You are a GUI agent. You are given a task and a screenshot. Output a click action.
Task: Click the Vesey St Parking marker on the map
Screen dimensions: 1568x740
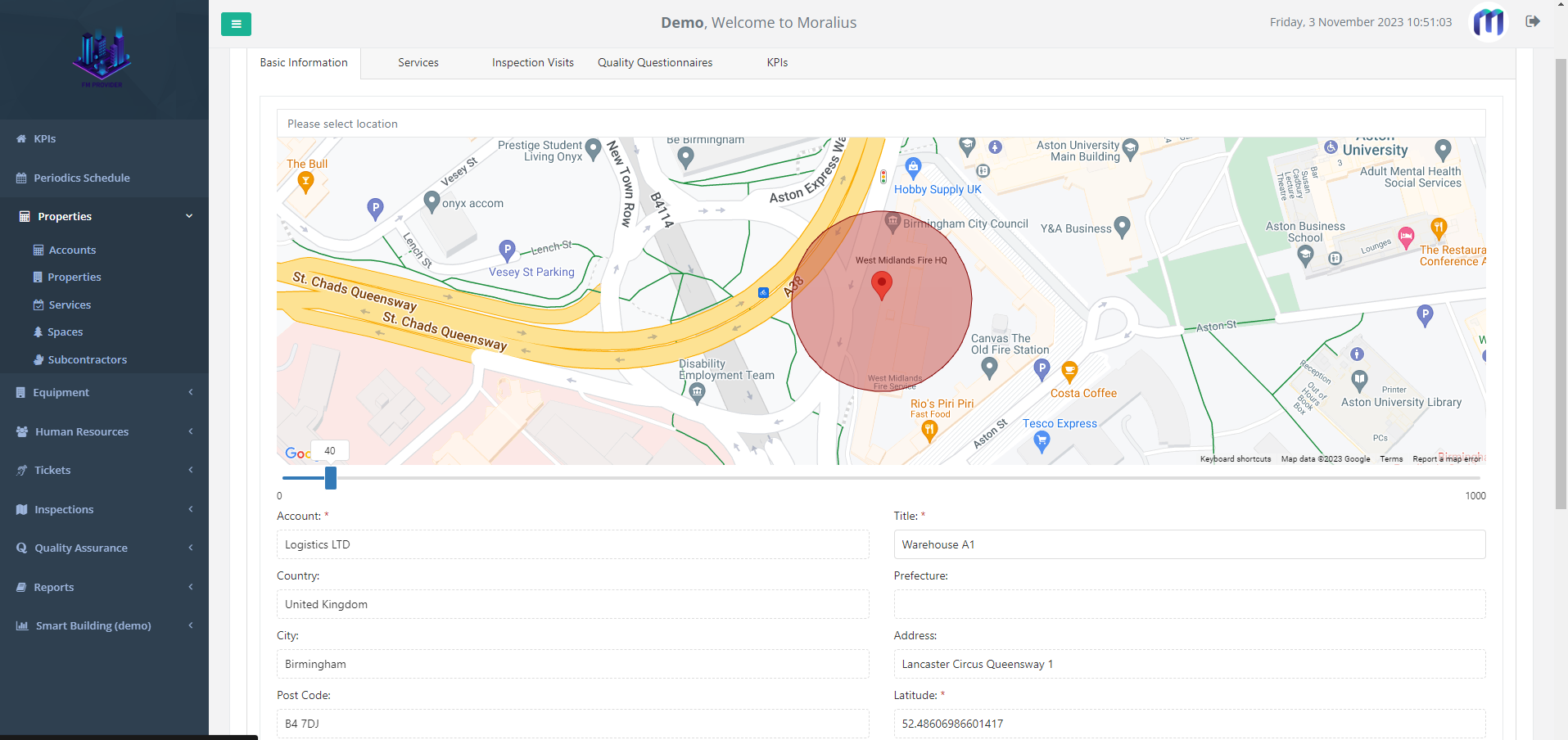tap(507, 250)
